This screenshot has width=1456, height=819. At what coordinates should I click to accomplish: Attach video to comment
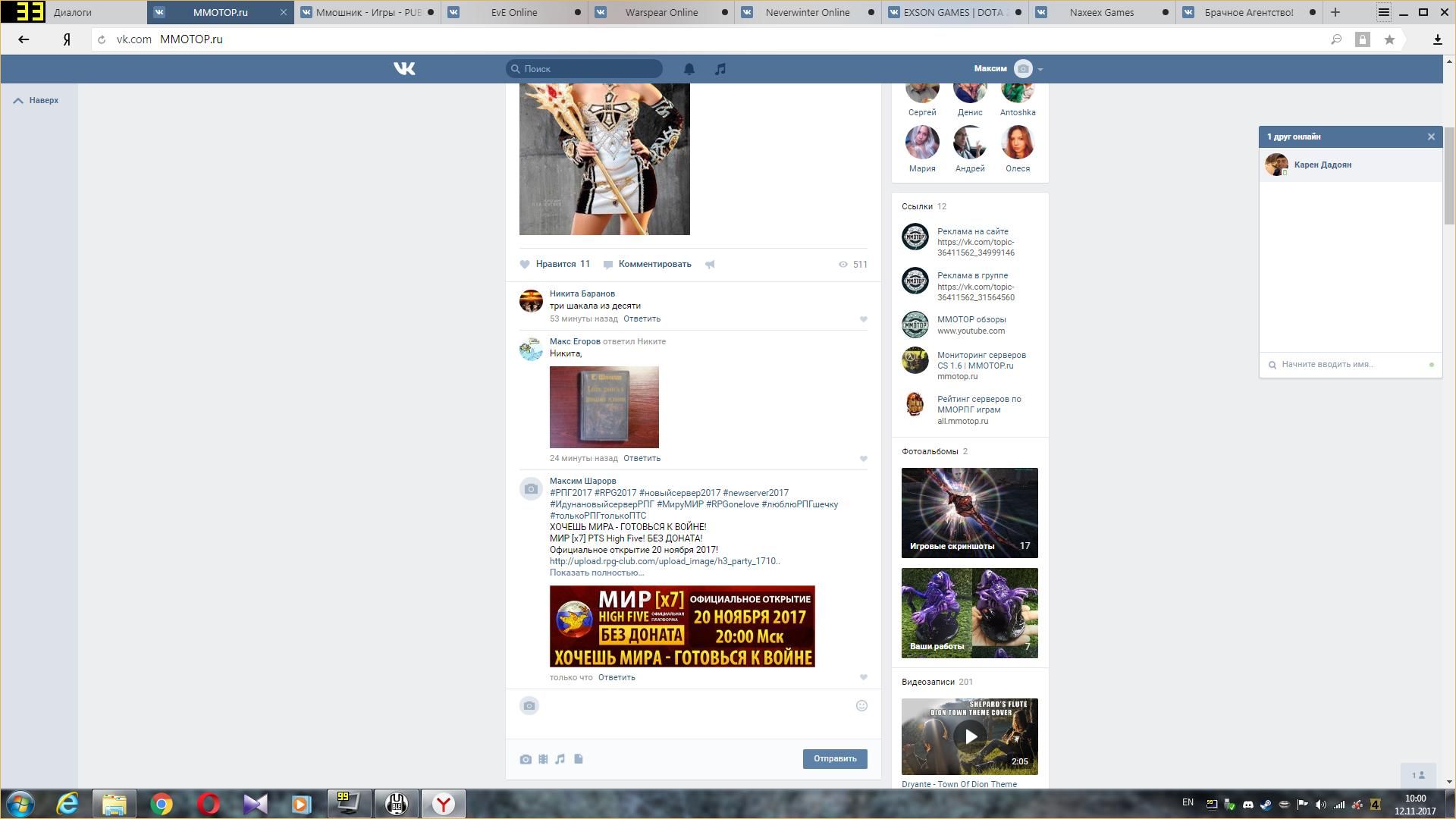pyautogui.click(x=543, y=759)
